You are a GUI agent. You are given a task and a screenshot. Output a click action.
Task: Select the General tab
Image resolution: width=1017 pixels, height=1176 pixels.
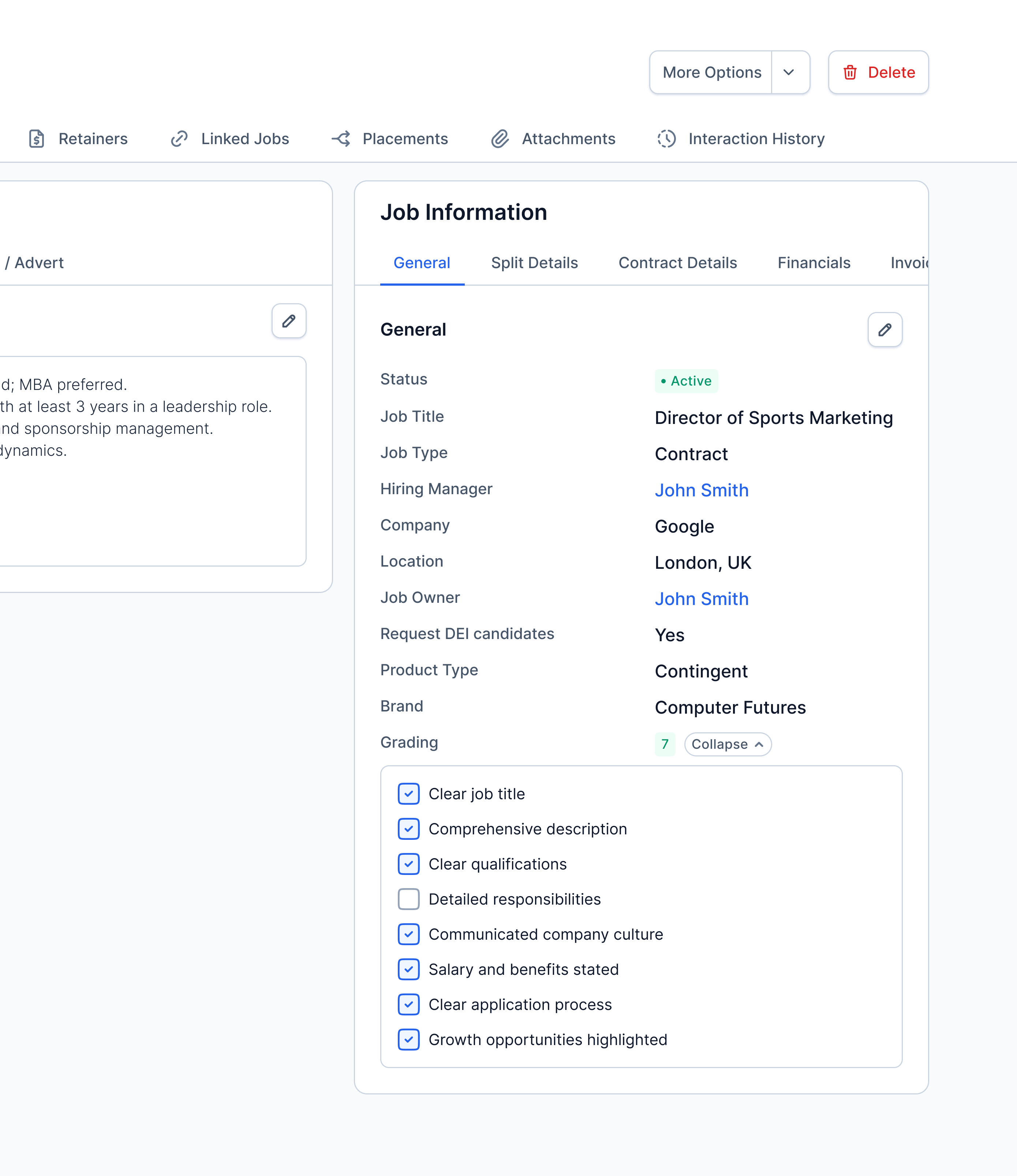coord(422,263)
